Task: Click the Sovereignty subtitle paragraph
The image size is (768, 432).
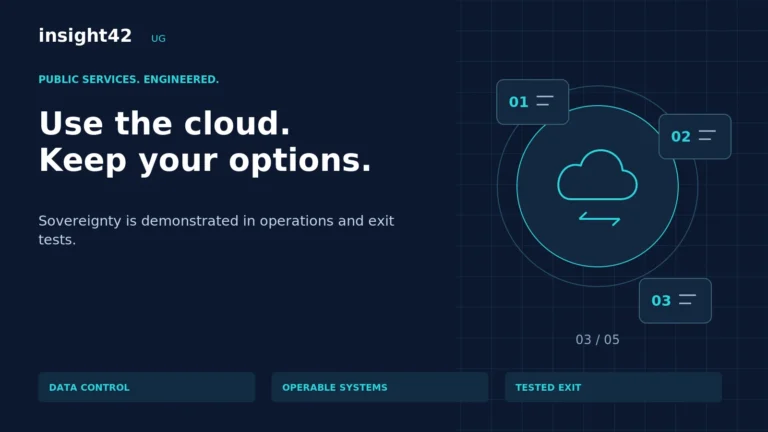Action: pos(216,230)
